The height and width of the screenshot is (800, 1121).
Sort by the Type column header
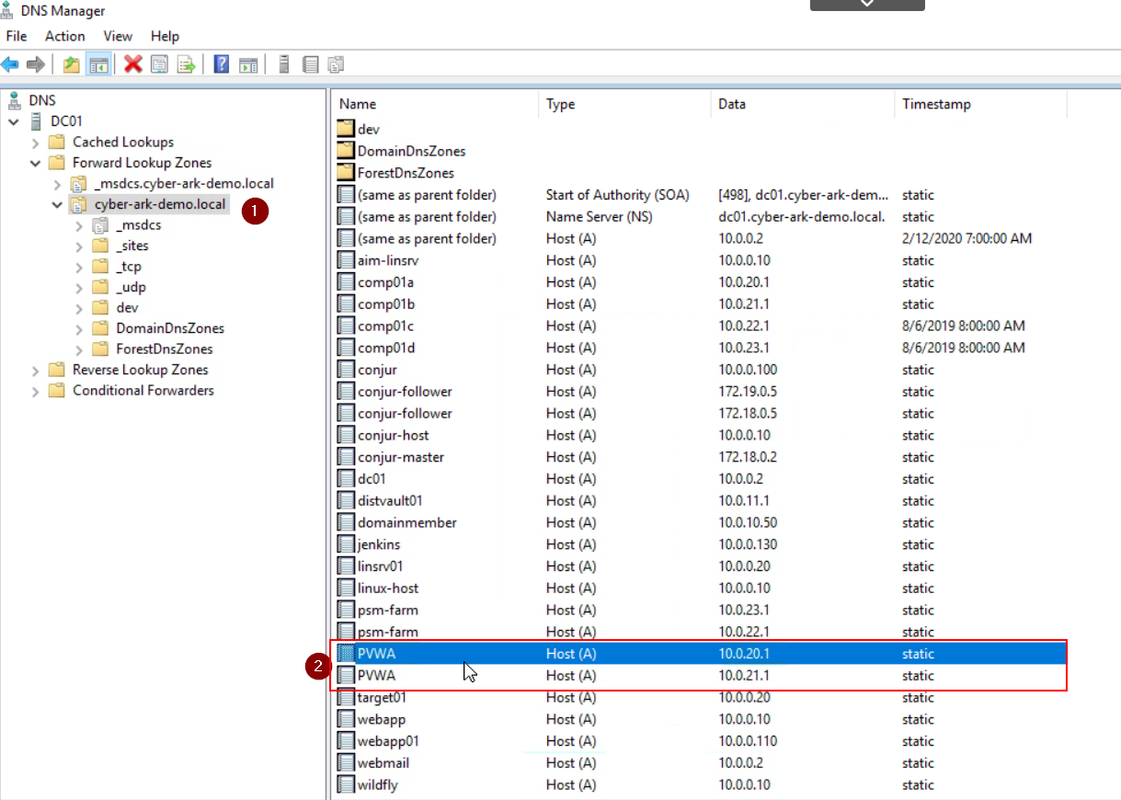tap(624, 104)
